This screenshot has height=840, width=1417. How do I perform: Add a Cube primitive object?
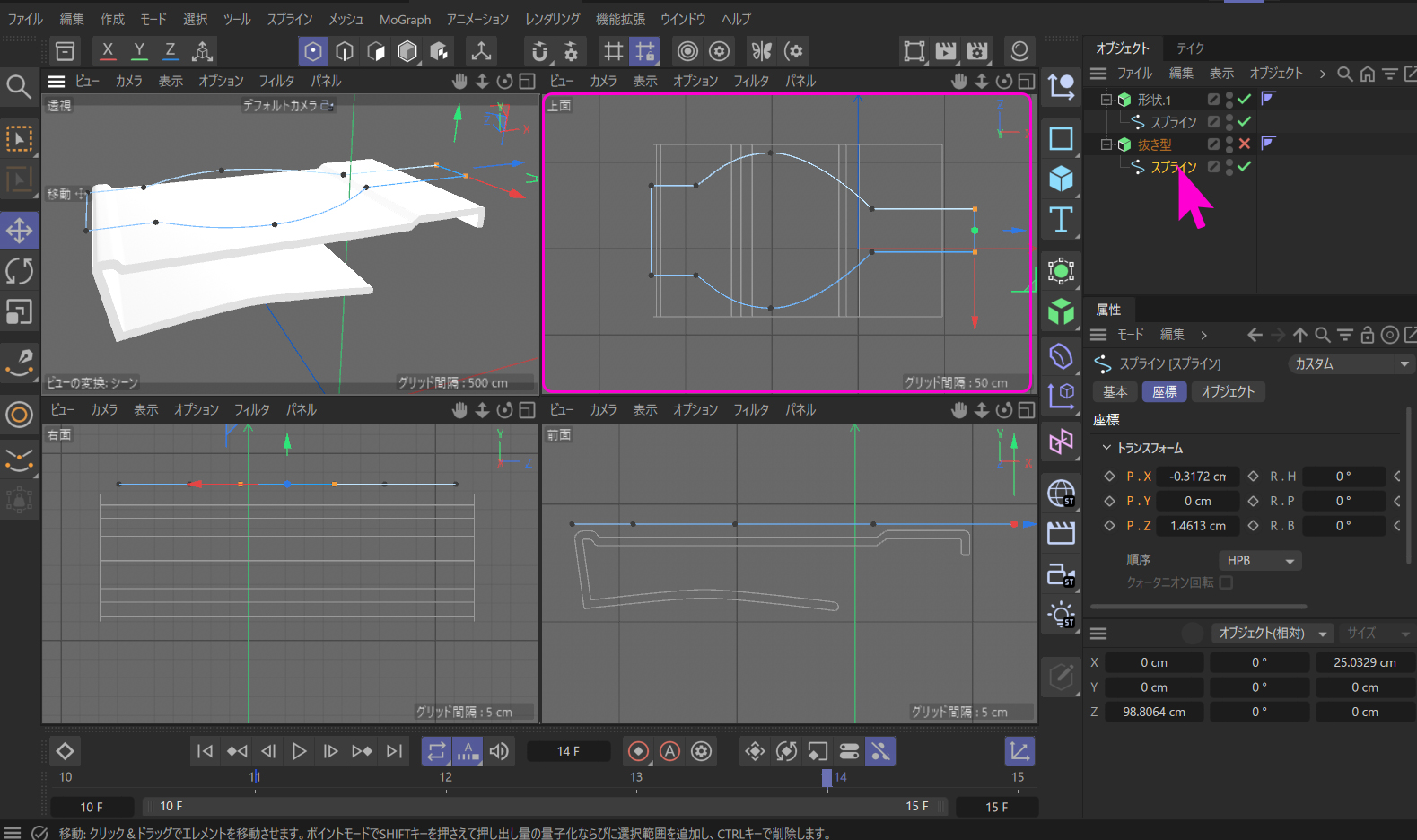[x=1061, y=179]
